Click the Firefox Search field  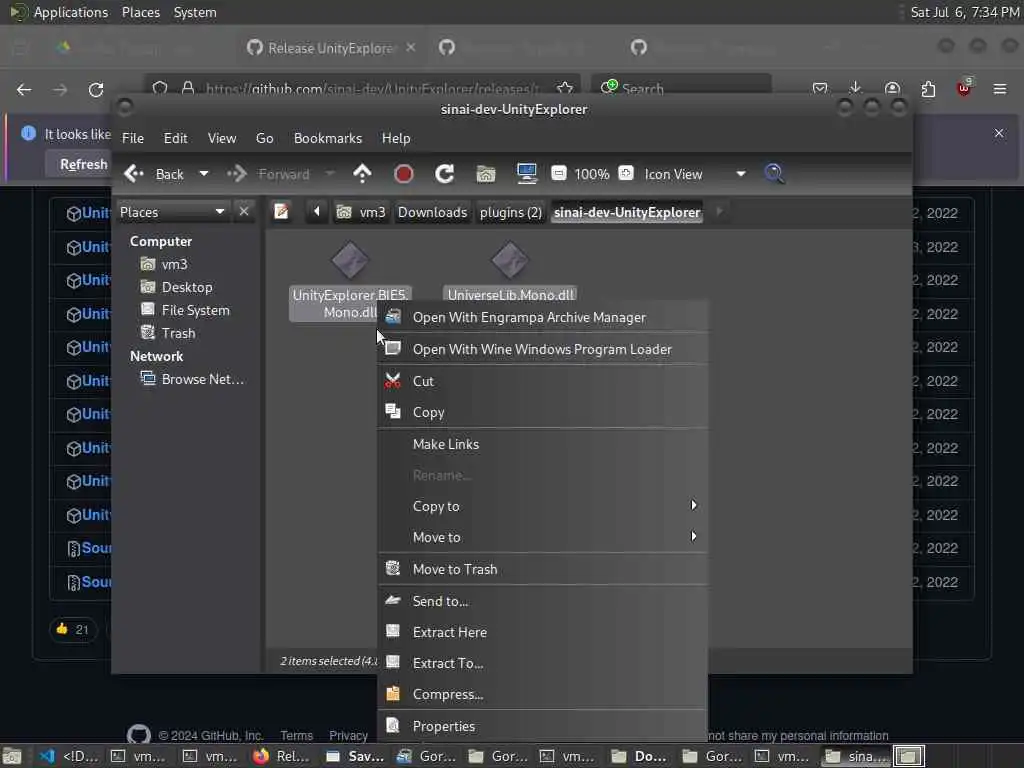click(x=682, y=88)
